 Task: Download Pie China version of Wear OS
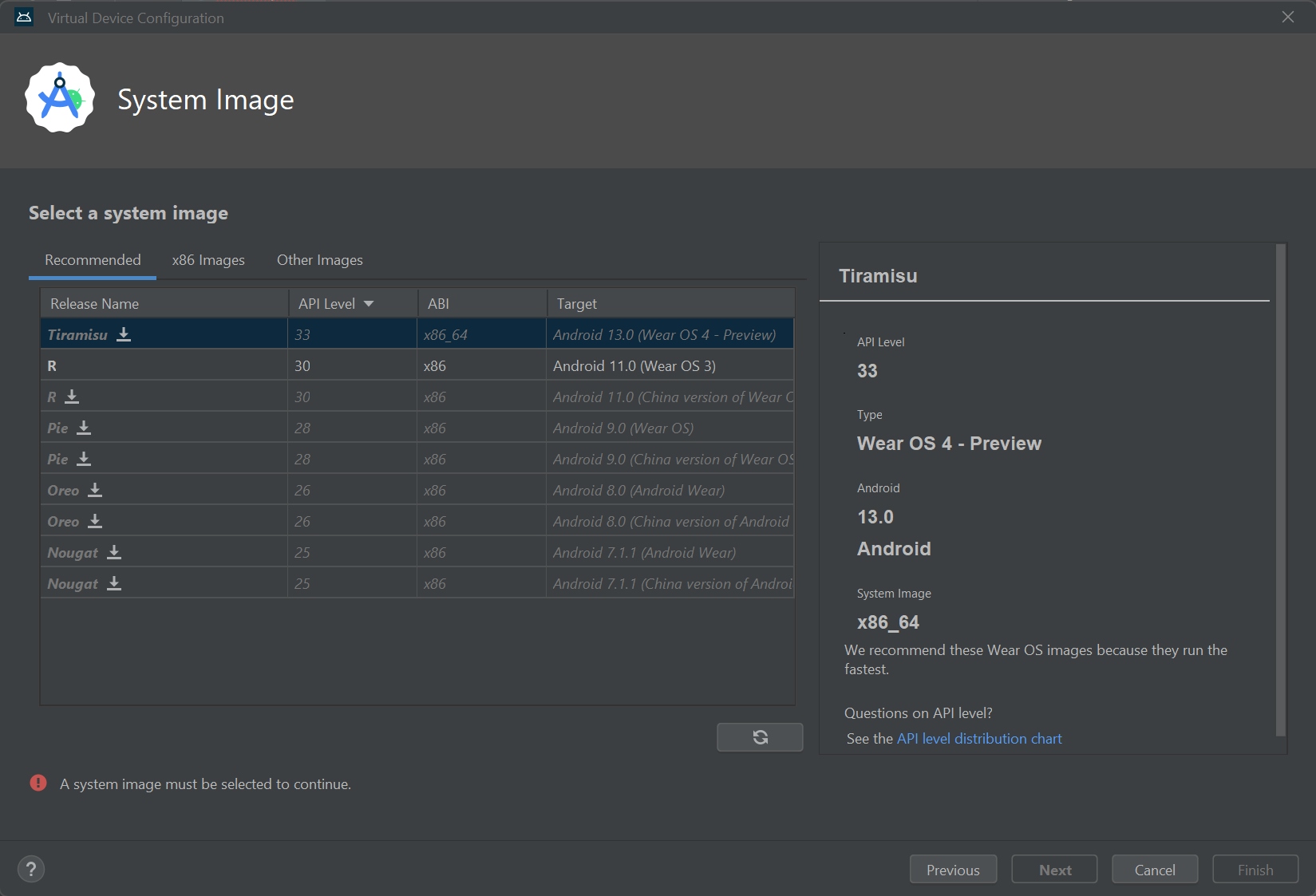[x=84, y=459]
